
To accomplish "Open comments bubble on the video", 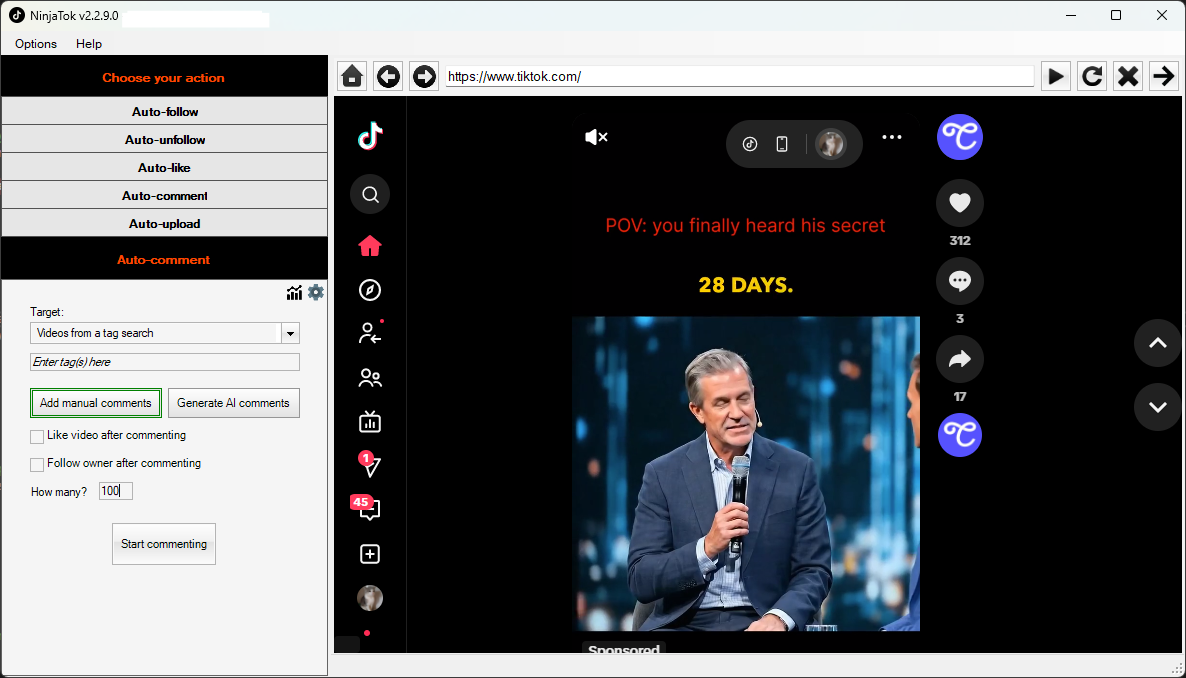I will click(959, 281).
